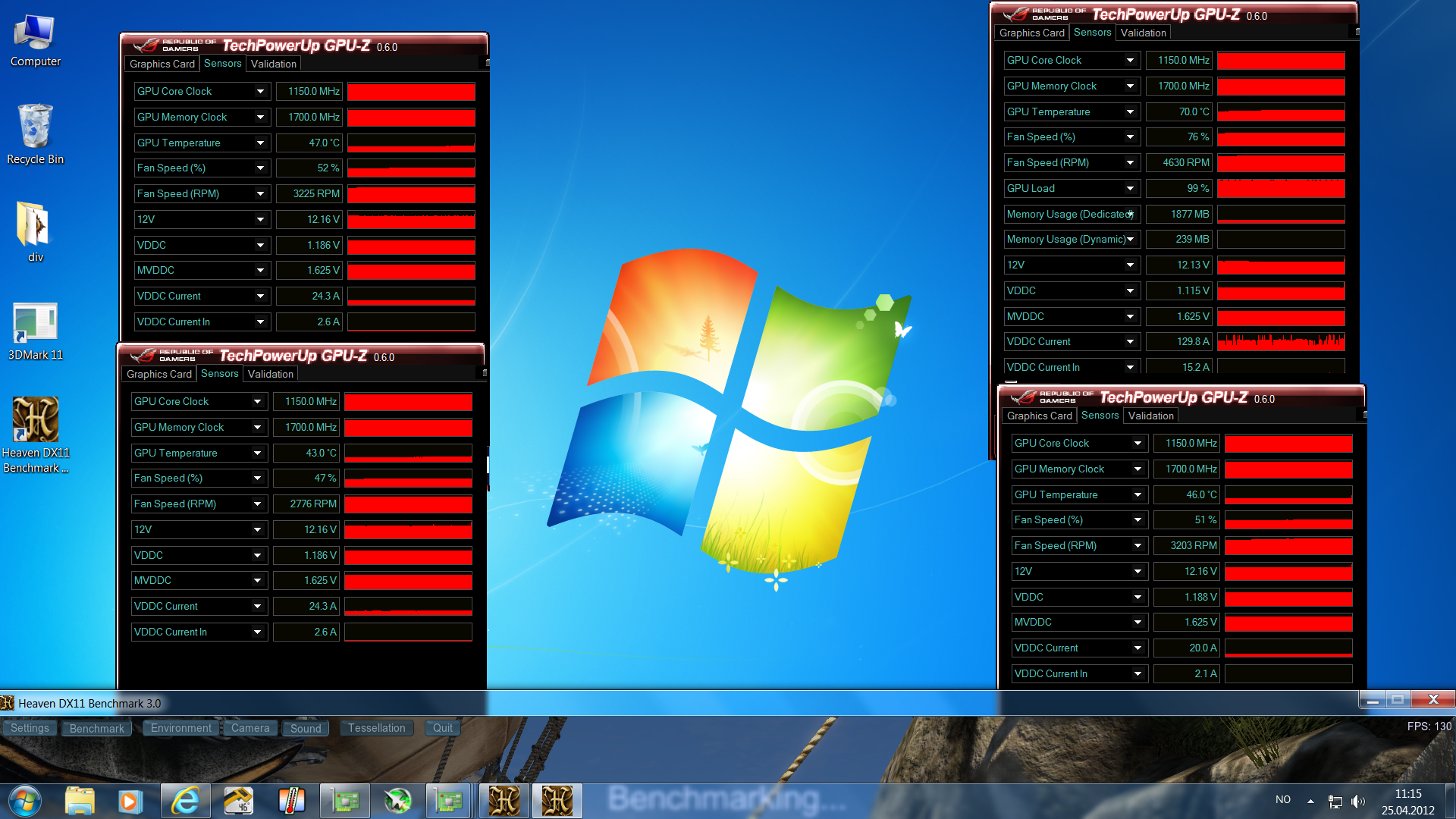
Task: Open the Settings button in Heaven Benchmark
Action: [x=30, y=728]
